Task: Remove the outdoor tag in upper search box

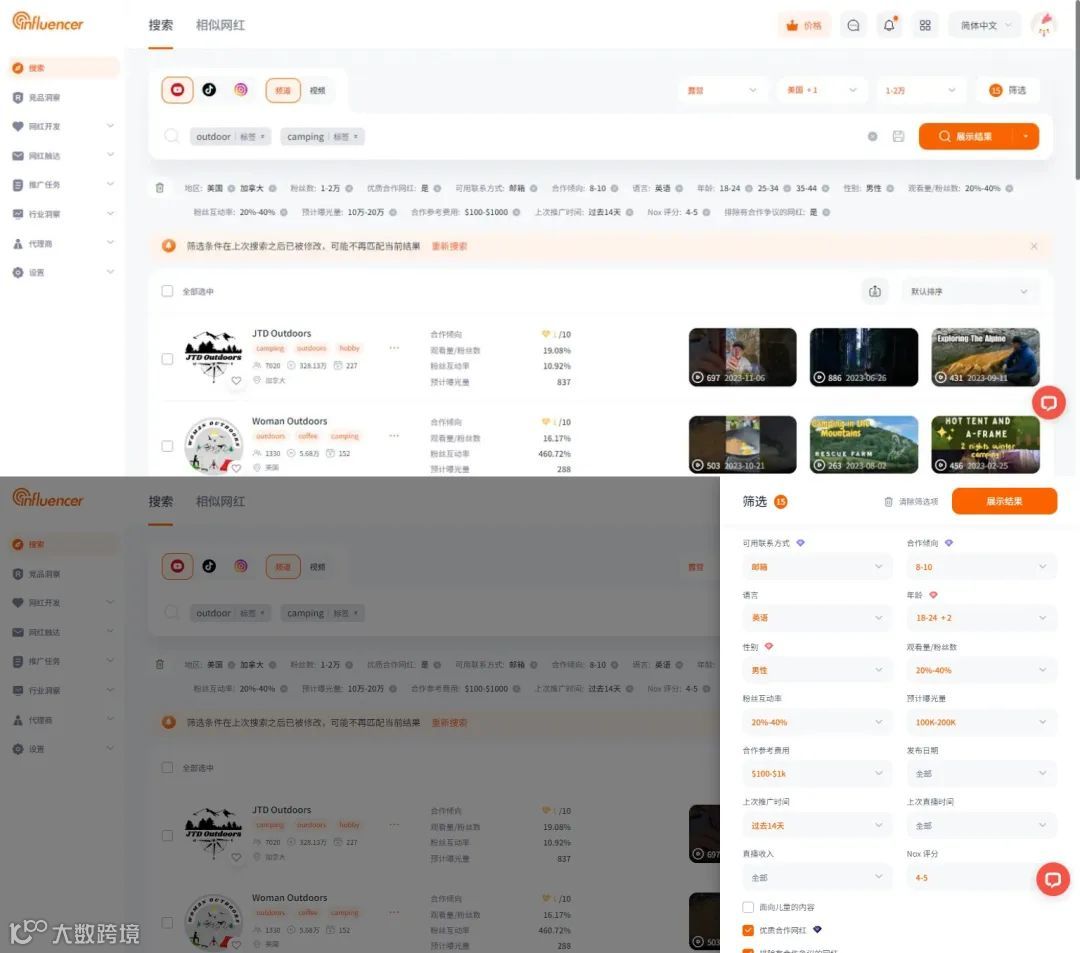Action: click(x=263, y=136)
